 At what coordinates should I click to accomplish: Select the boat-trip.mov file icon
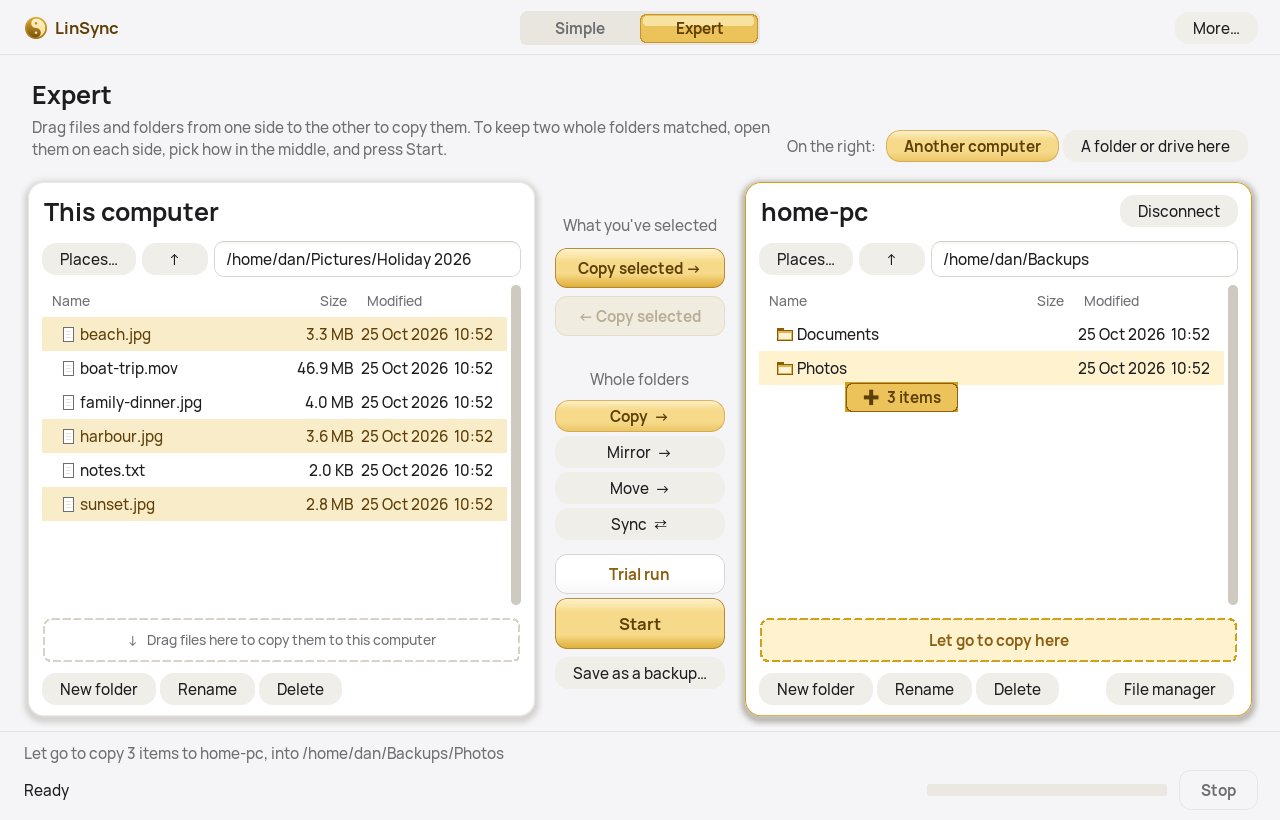coord(69,368)
